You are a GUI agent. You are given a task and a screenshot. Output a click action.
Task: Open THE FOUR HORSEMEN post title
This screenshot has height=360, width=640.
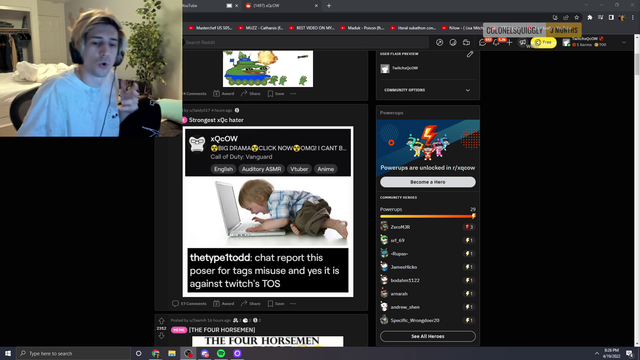click(x=222, y=330)
